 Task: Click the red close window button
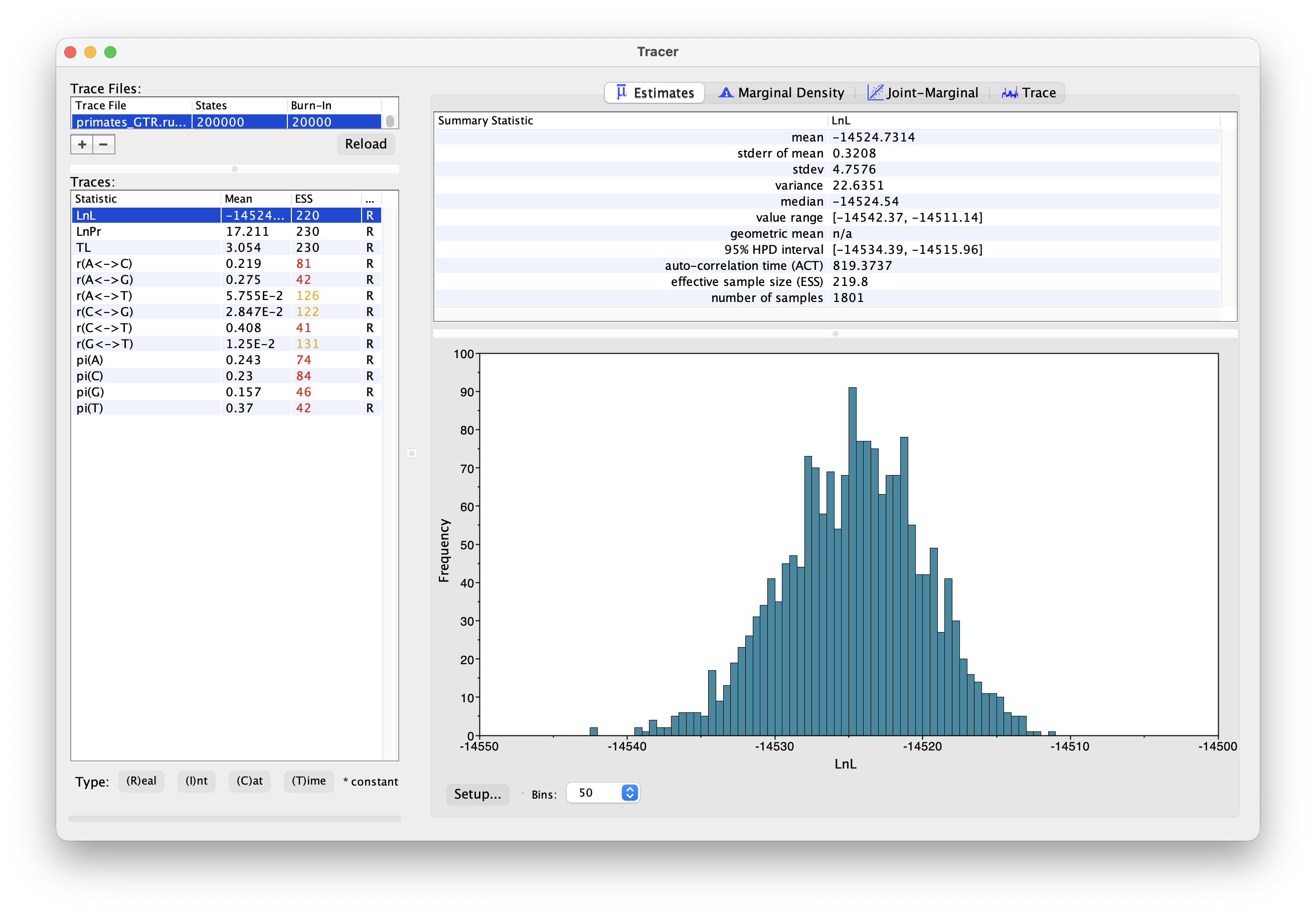coord(71,52)
